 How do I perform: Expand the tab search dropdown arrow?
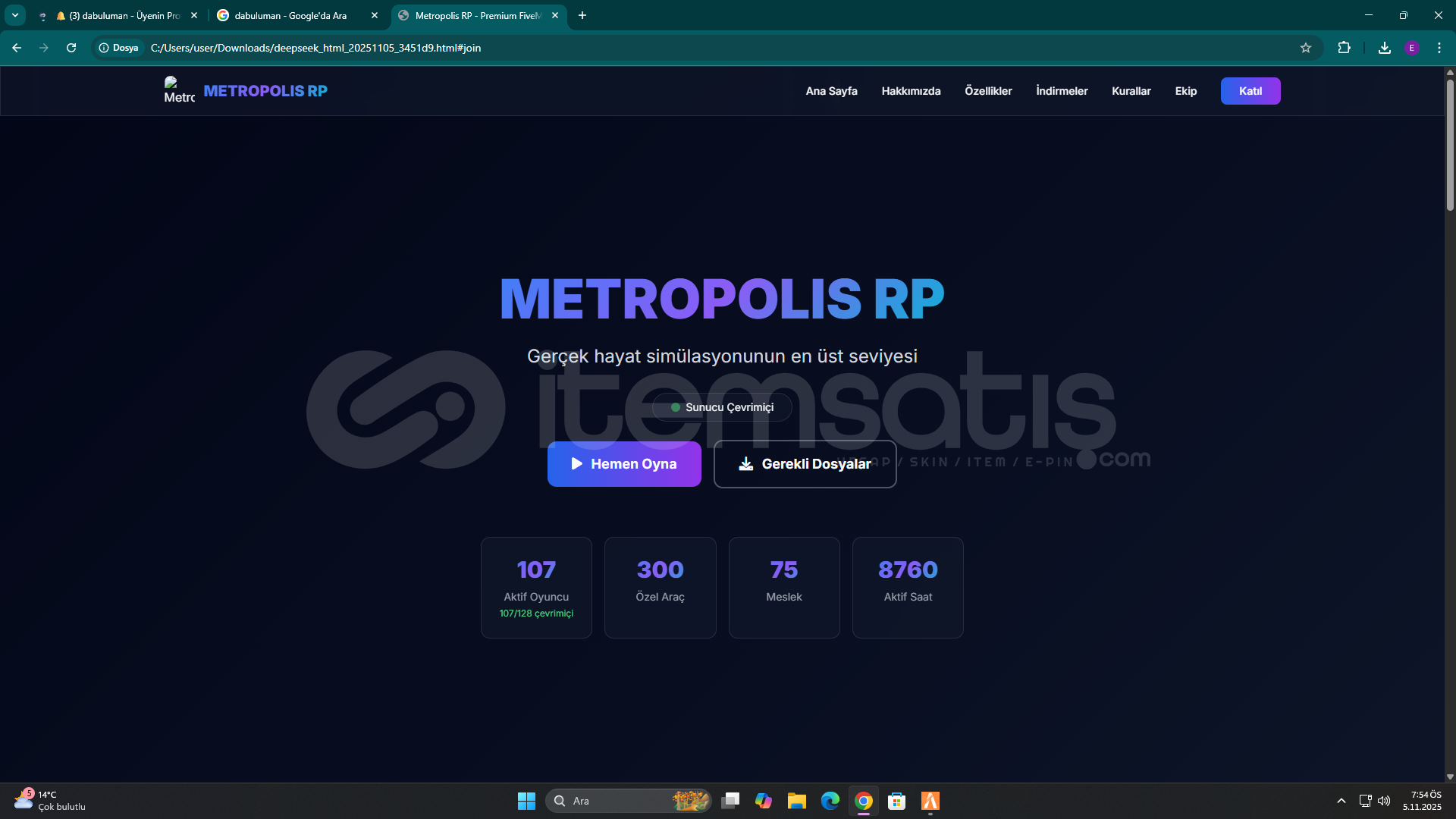[x=14, y=15]
